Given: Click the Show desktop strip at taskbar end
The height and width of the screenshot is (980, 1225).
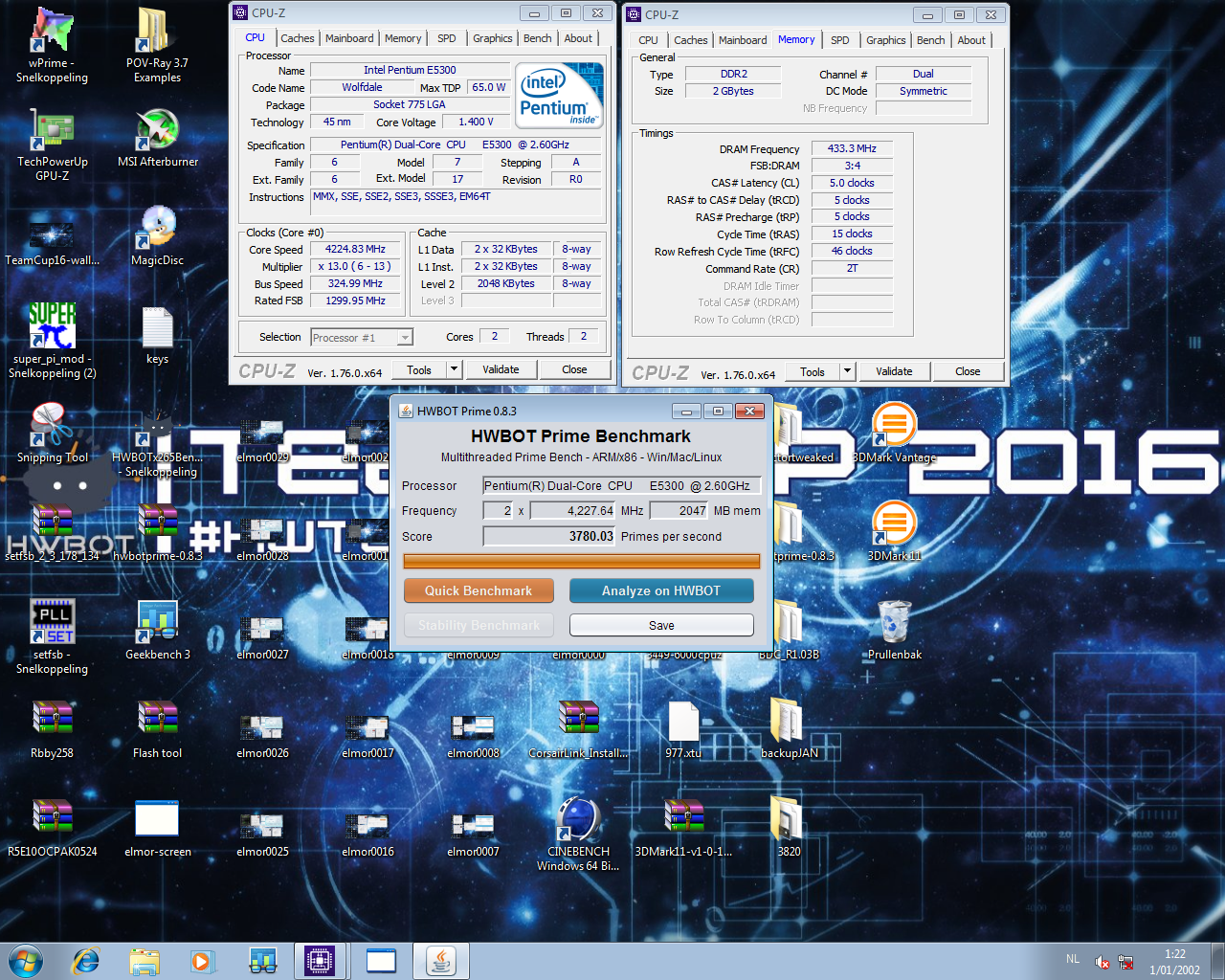Looking at the screenshot, I should pos(1218,961).
